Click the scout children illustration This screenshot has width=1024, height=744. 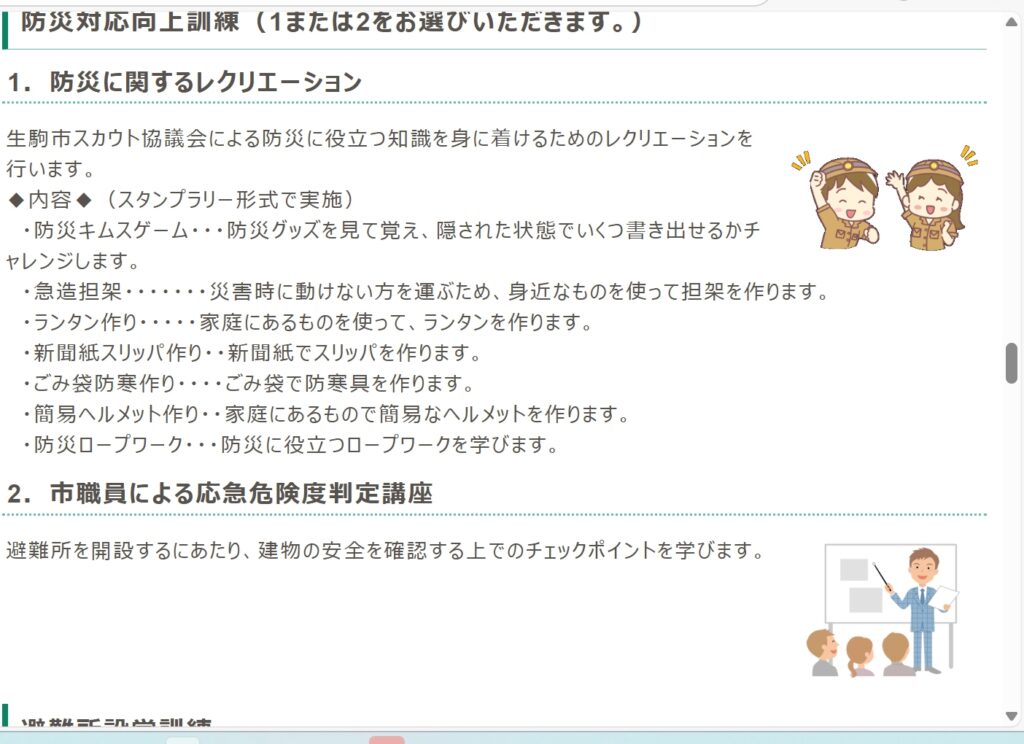[x=885, y=199]
